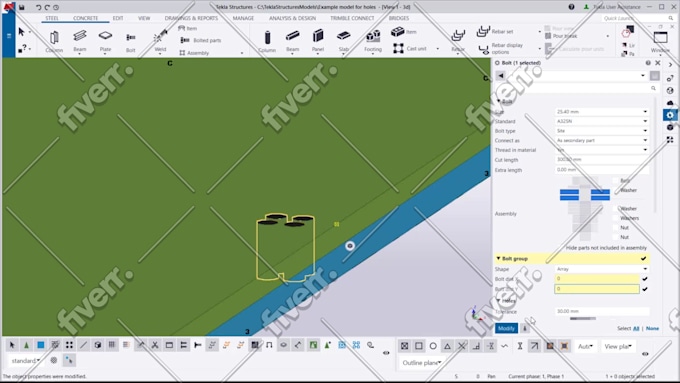The width and height of the screenshot is (680, 383).
Task: Click the Window icon in the ribbon
Action: (x=660, y=37)
